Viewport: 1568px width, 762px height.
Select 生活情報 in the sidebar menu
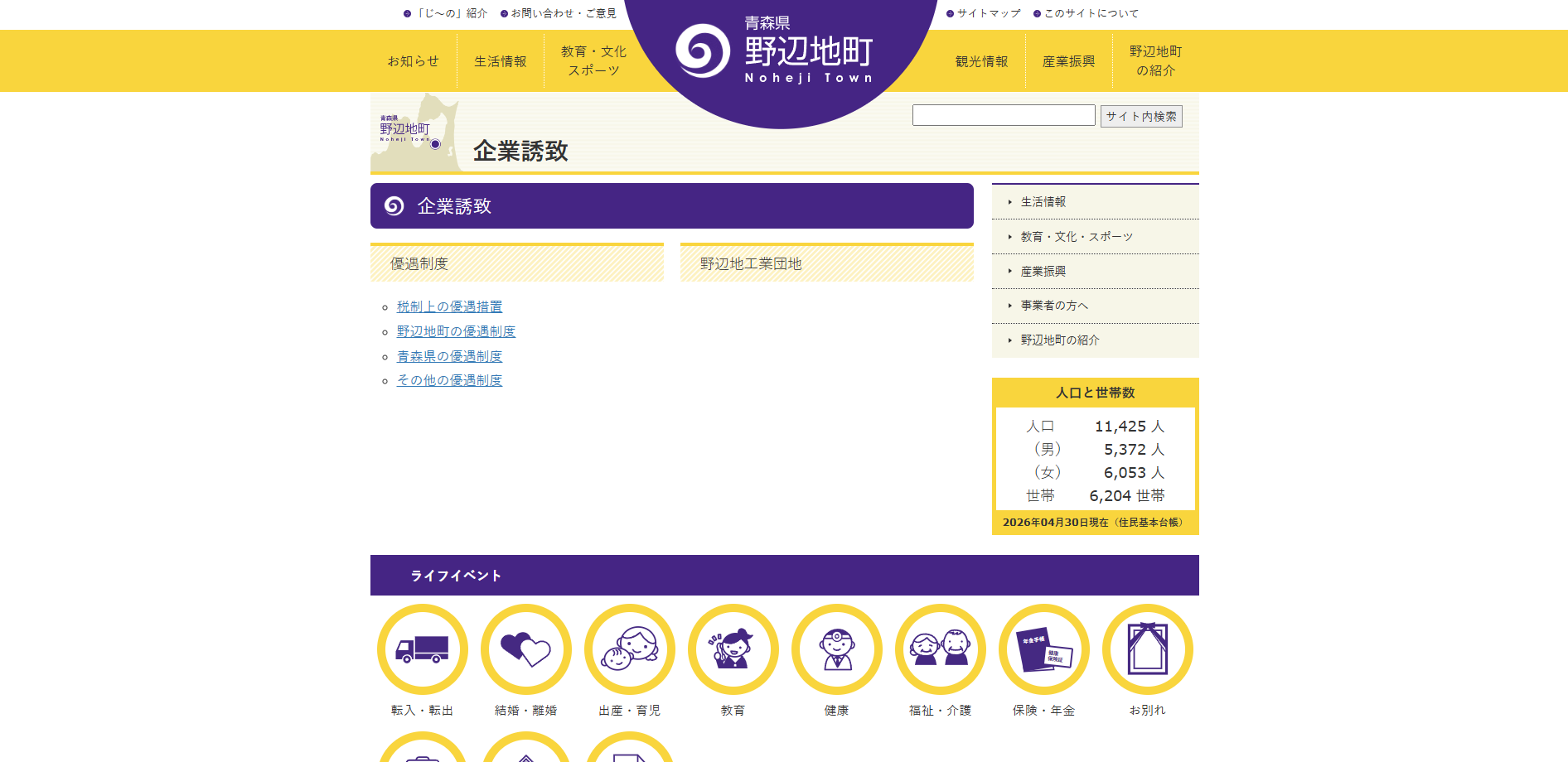[1096, 202]
